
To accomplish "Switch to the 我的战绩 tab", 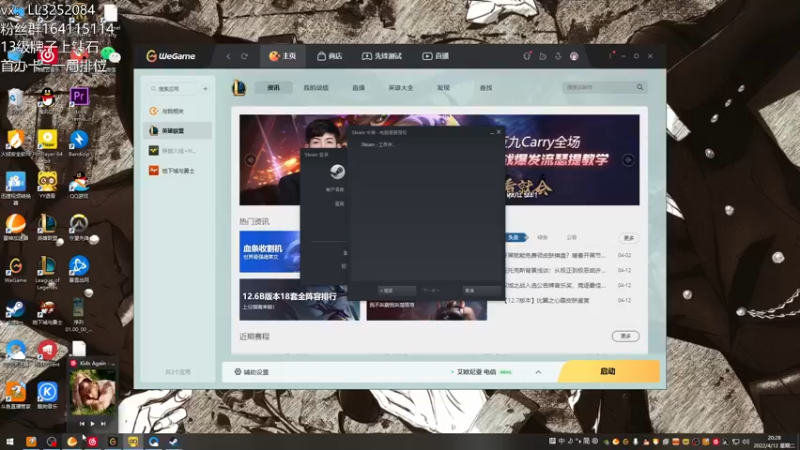I will tap(316, 88).
